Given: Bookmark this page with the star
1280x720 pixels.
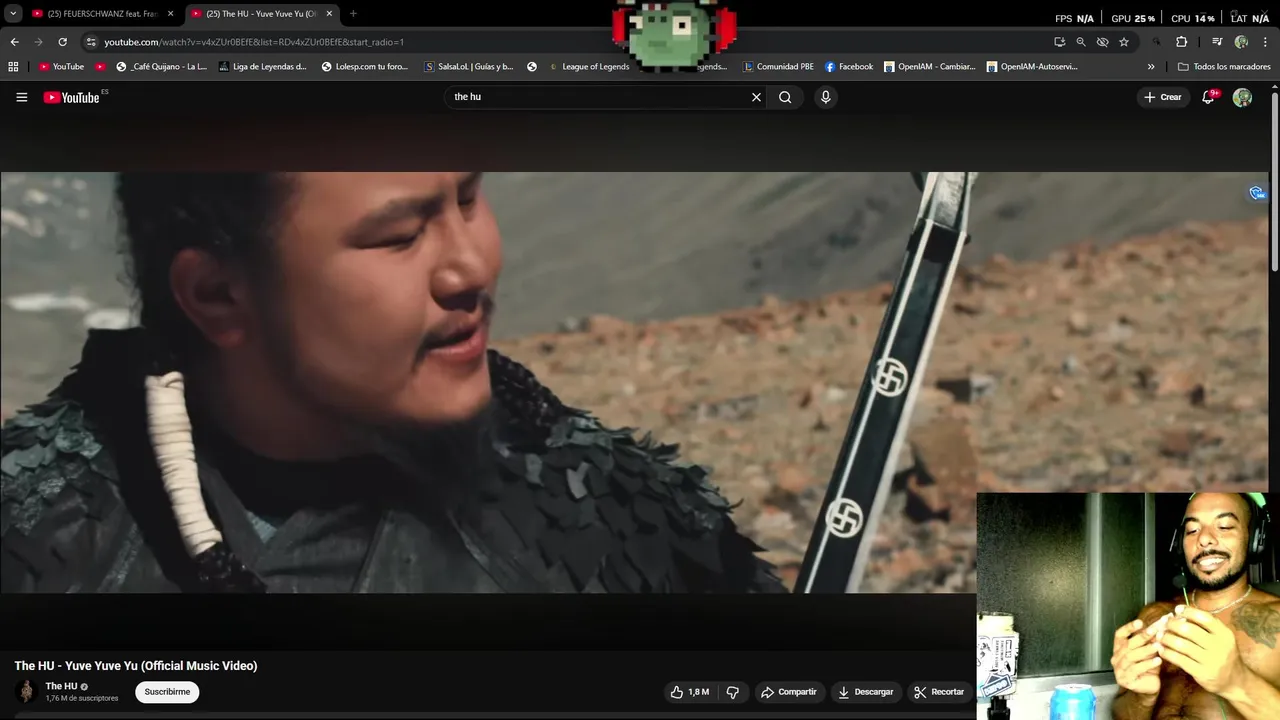Looking at the screenshot, I should click(x=1124, y=42).
